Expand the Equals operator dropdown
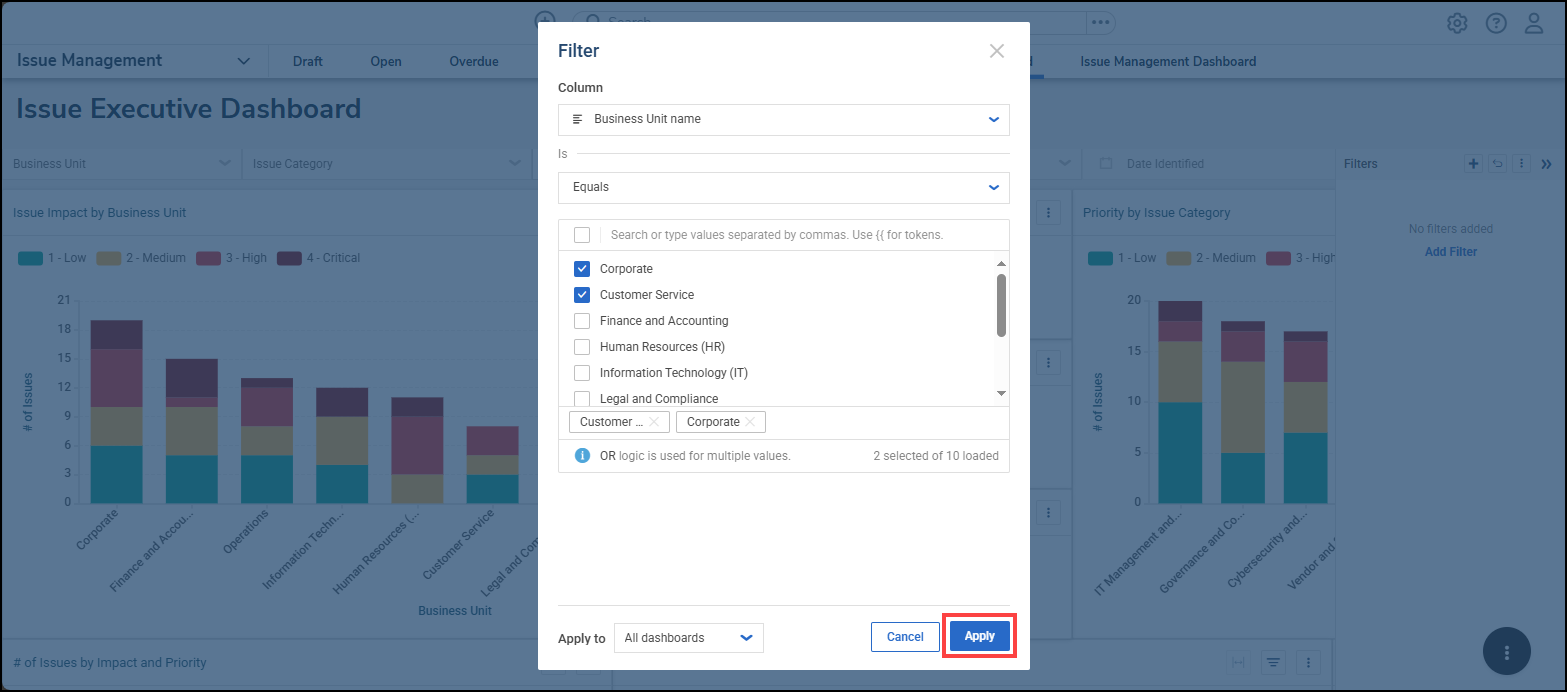The image size is (1567, 692). click(783, 187)
